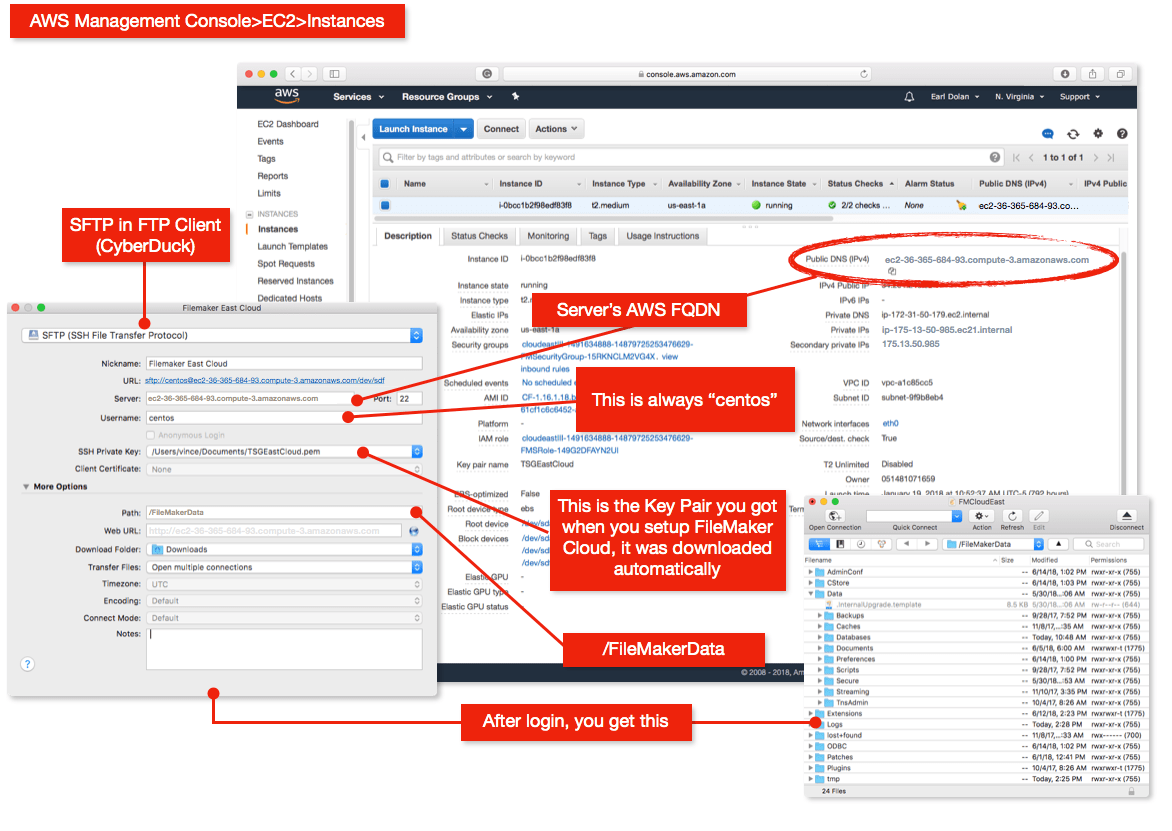Show History view in FMCloudEast
Image resolution: width=1172 pixels, height=831 pixels.
tap(860, 544)
